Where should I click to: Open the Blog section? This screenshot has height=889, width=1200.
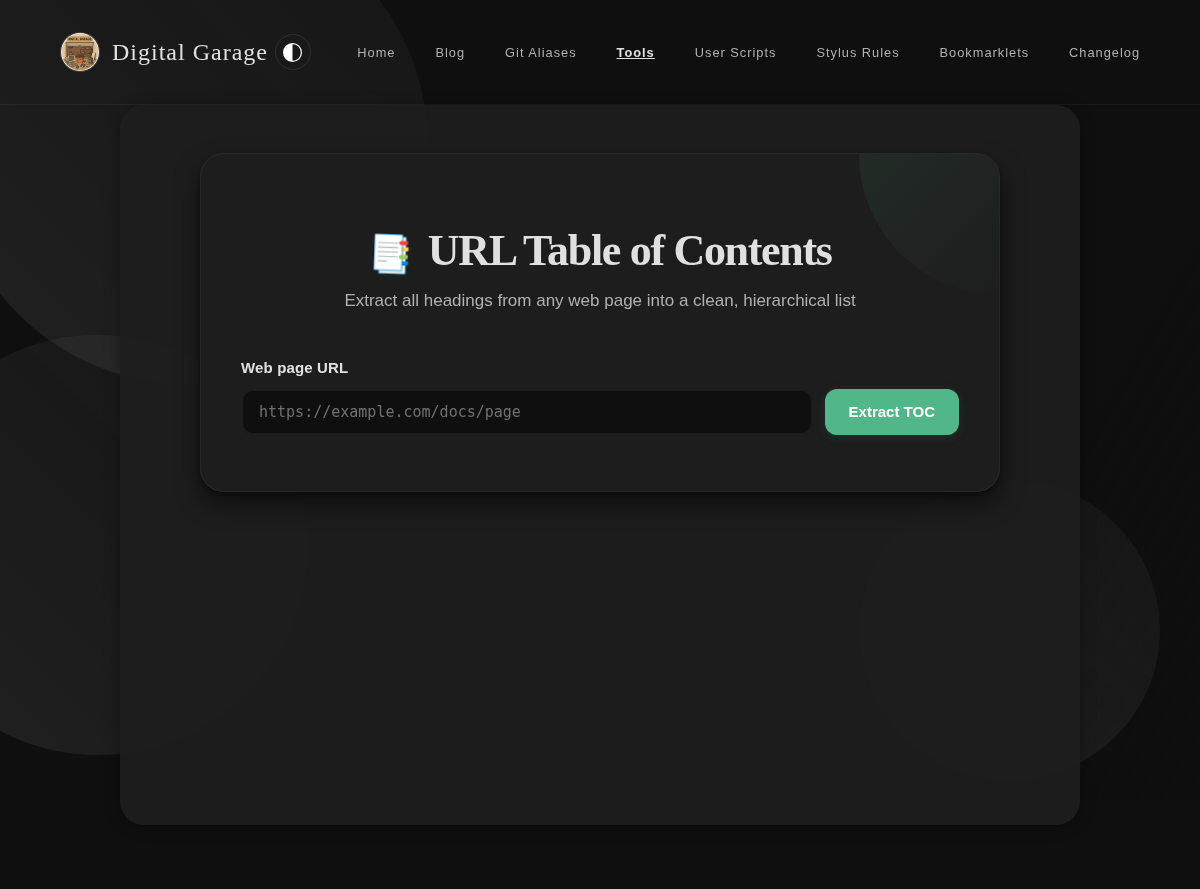450,52
